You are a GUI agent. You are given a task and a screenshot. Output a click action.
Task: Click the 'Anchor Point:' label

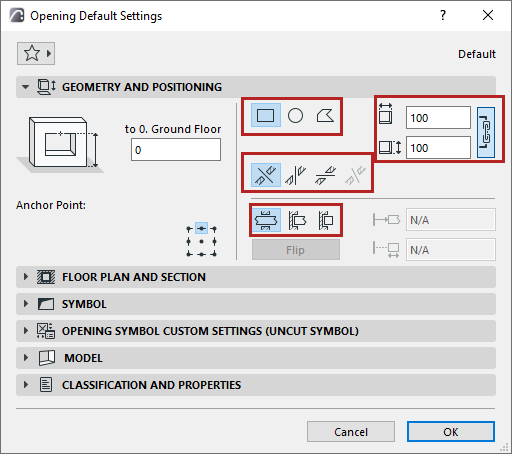pyautogui.click(x=51, y=205)
